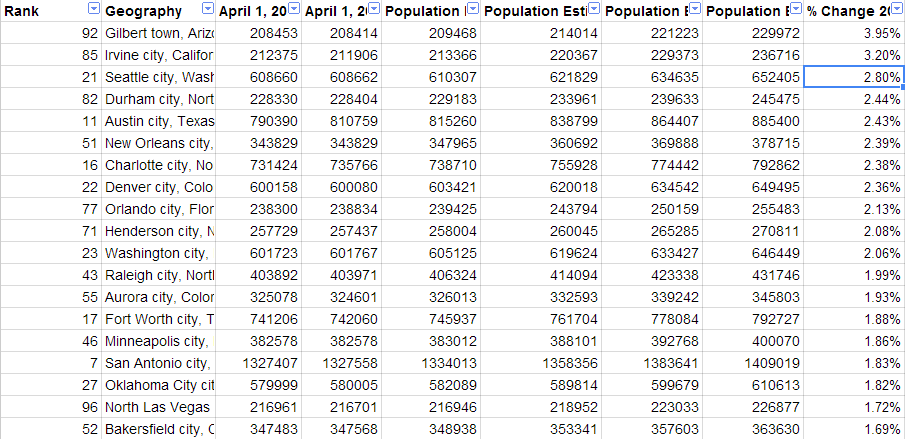Open filter arrow for column starting with 208453
The image size is (905, 439).
[293, 10]
